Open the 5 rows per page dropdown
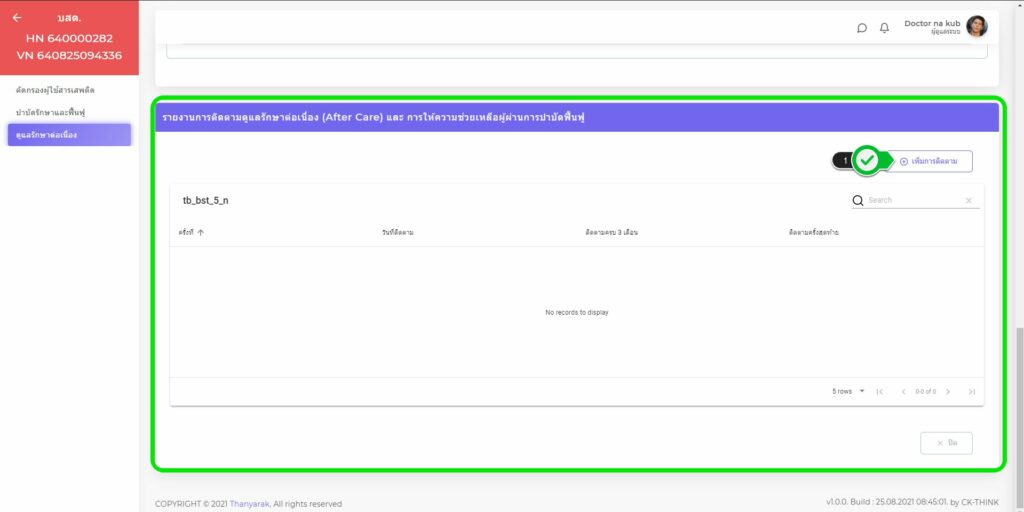Screen dimensions: 1024x512 click(x=849, y=392)
